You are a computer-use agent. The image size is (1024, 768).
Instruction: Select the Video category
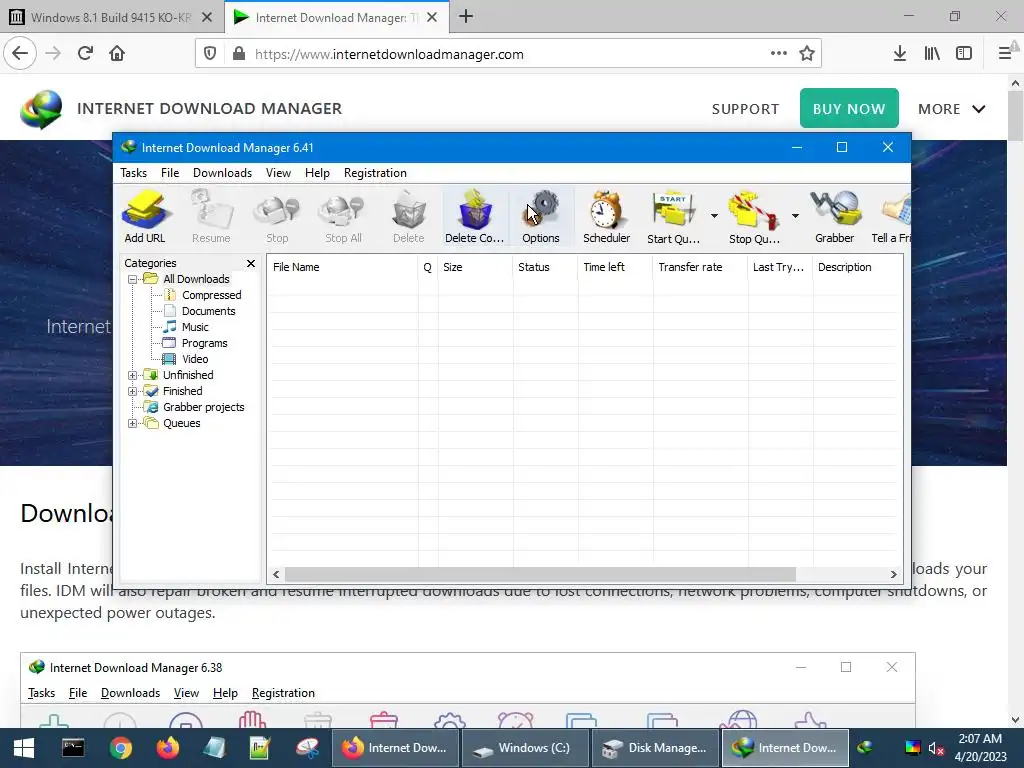(195, 359)
